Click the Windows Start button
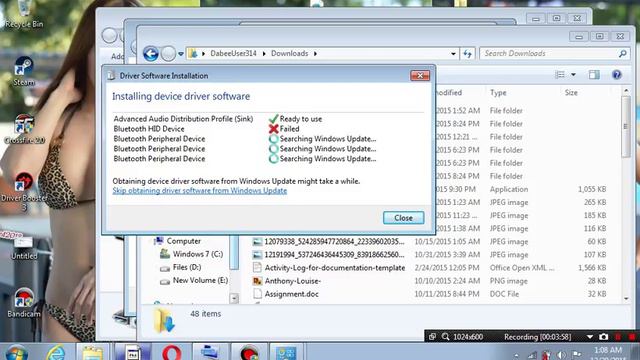The height and width of the screenshot is (360, 640). (x=16, y=352)
